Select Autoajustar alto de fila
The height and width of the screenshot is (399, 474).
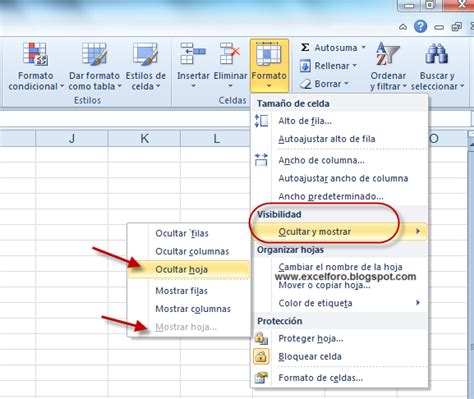(x=339, y=139)
